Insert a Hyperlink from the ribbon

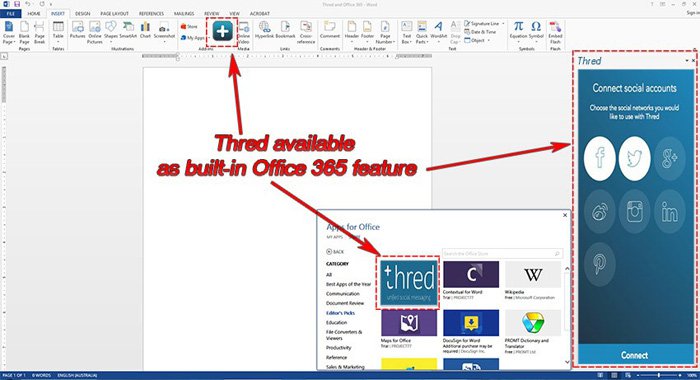point(264,30)
